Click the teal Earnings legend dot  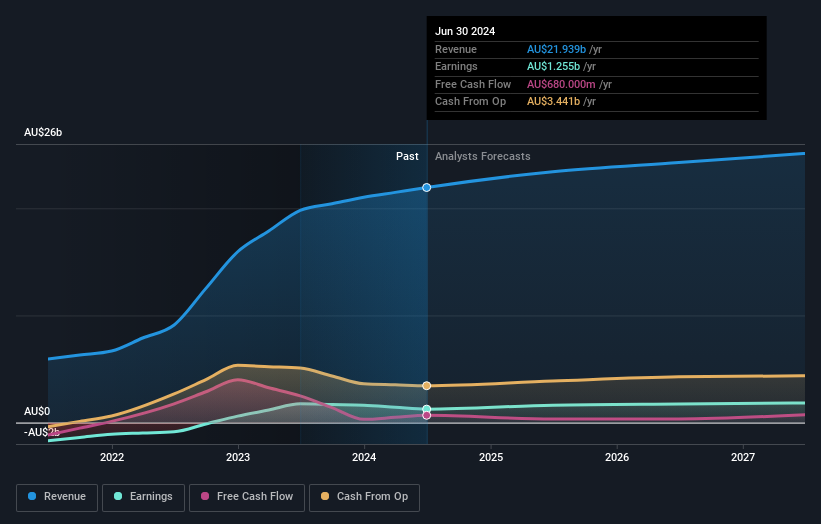click(x=118, y=496)
